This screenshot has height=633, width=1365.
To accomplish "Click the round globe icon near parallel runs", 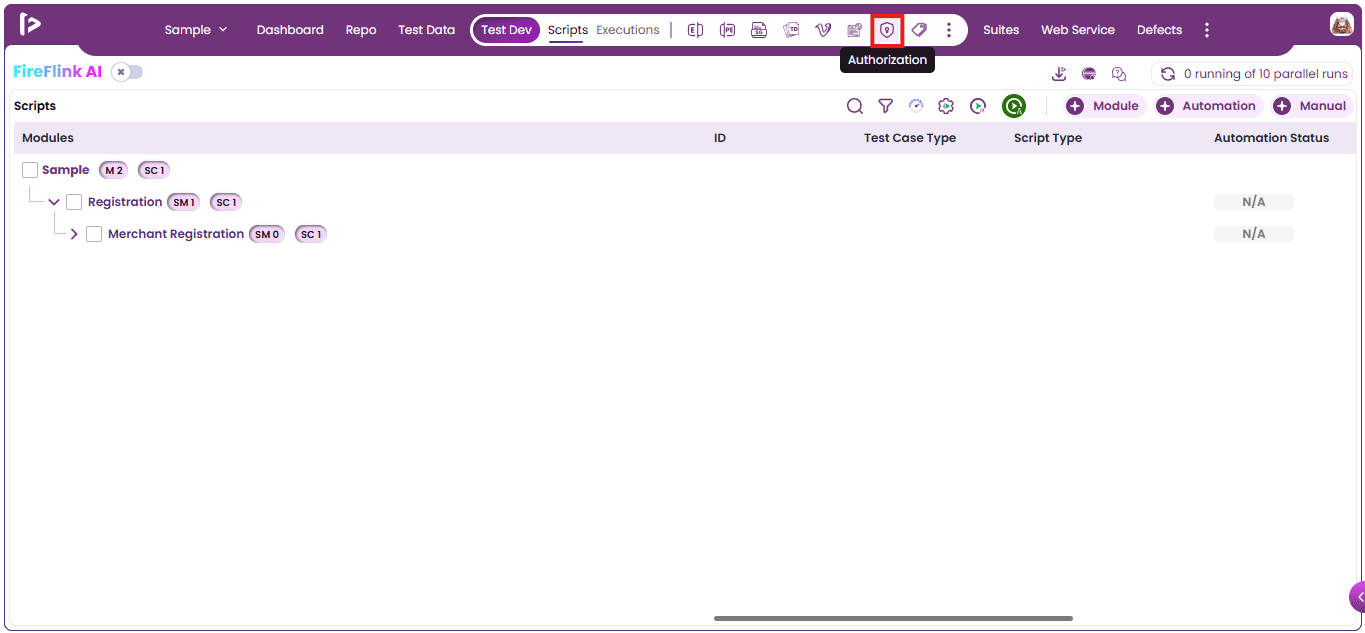I will [x=1089, y=74].
